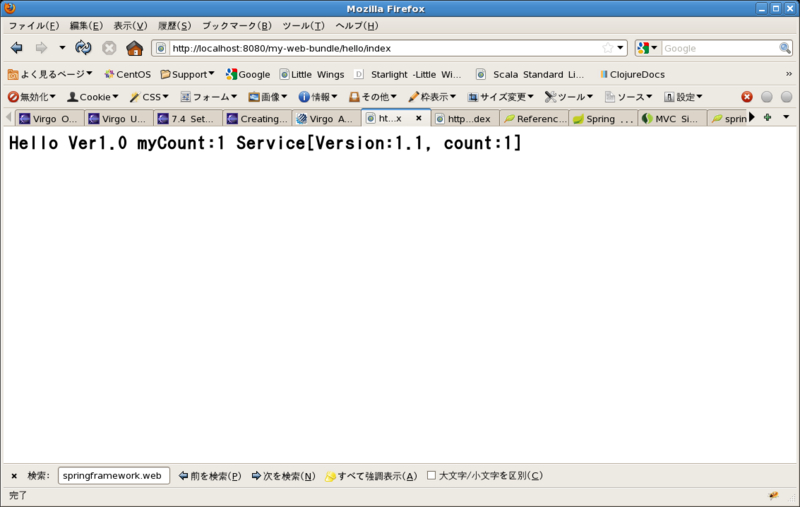Open the 編集(E) menu
This screenshot has height=507, width=800.
click(x=86, y=26)
